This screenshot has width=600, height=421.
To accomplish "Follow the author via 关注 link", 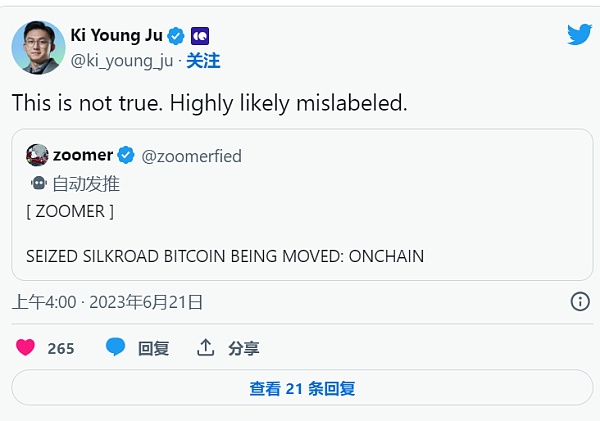I will point(203,61).
